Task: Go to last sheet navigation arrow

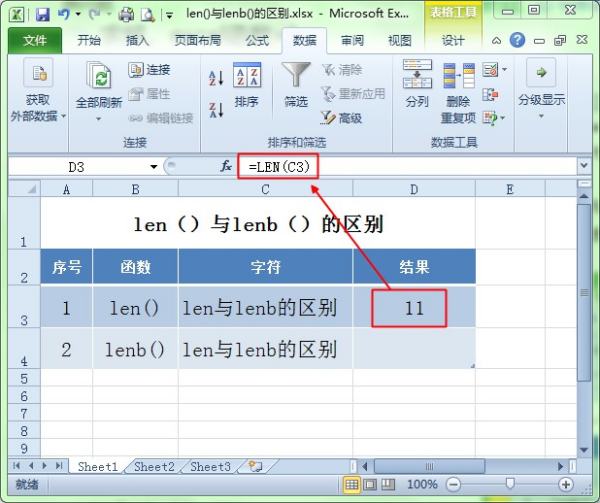Action: click(59, 466)
